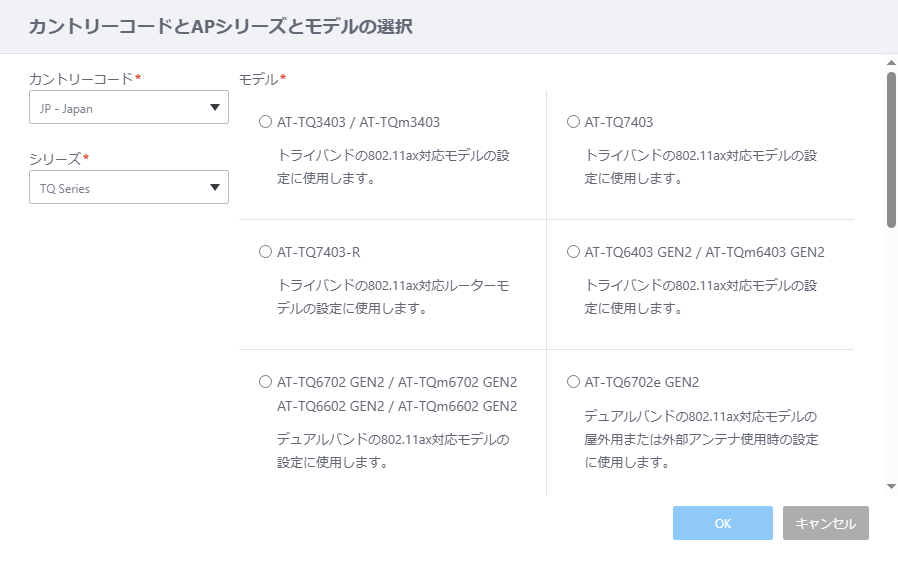Click the arrow of the TQ Series combo box

pos(215,187)
